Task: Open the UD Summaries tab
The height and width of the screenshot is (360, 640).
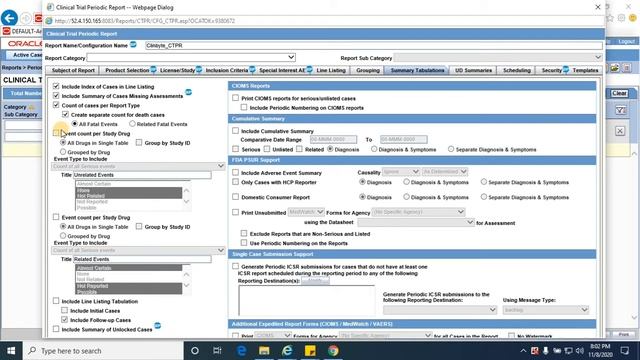Action: click(473, 70)
